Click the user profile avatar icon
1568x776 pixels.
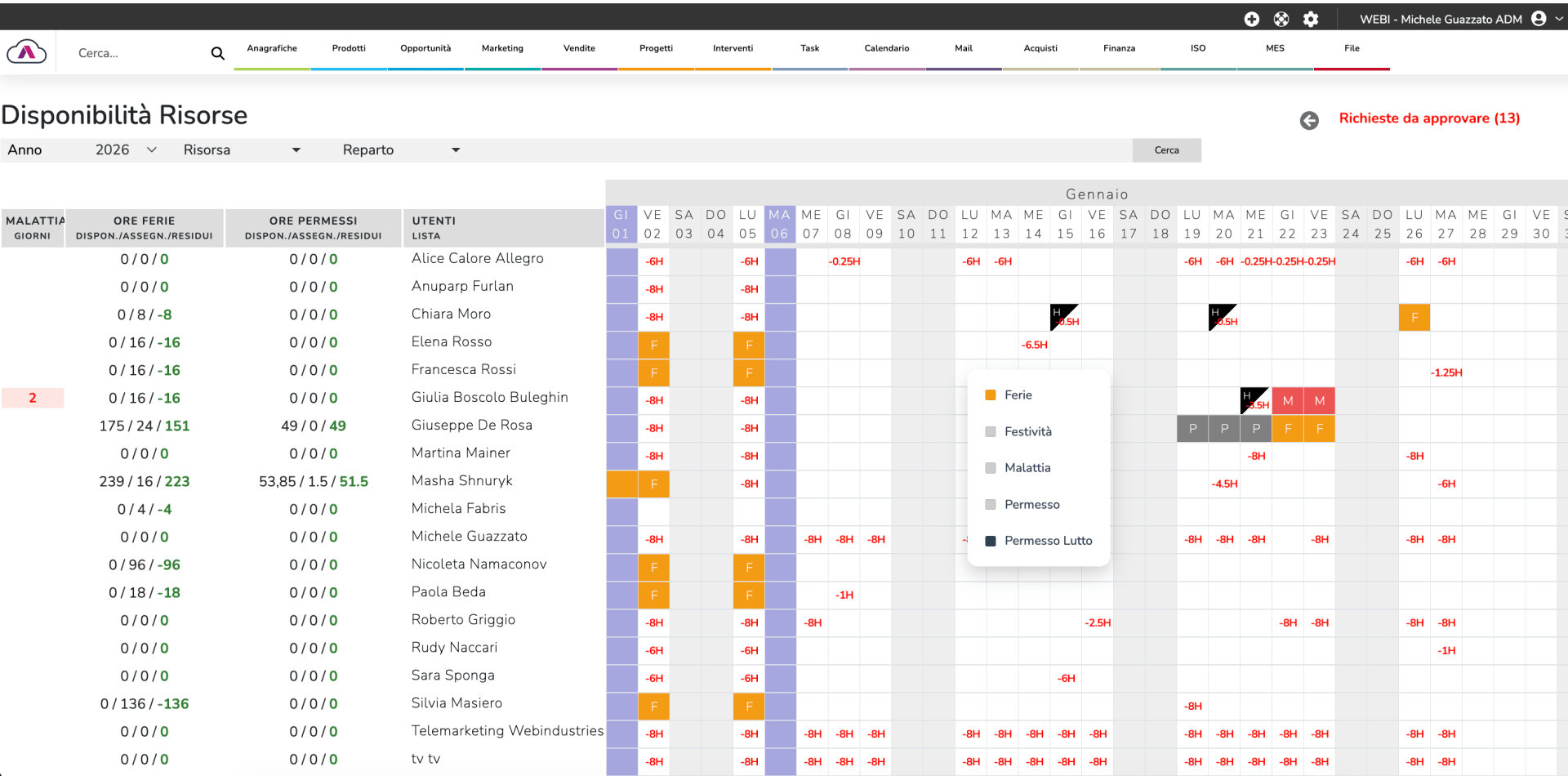[x=1539, y=19]
